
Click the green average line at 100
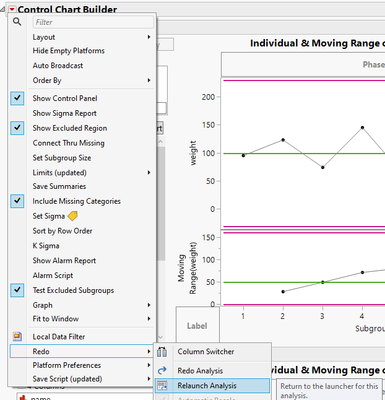pos(304,153)
